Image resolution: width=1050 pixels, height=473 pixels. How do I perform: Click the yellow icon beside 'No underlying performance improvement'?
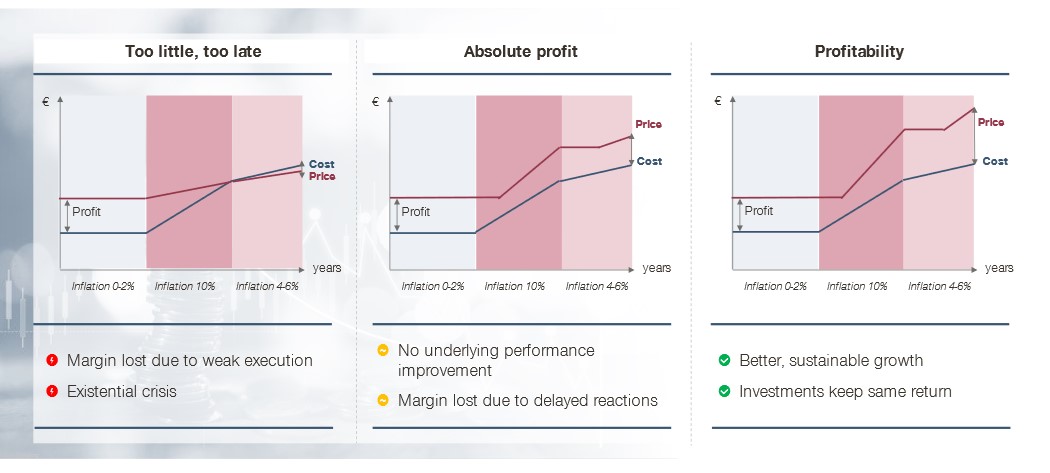(x=383, y=350)
